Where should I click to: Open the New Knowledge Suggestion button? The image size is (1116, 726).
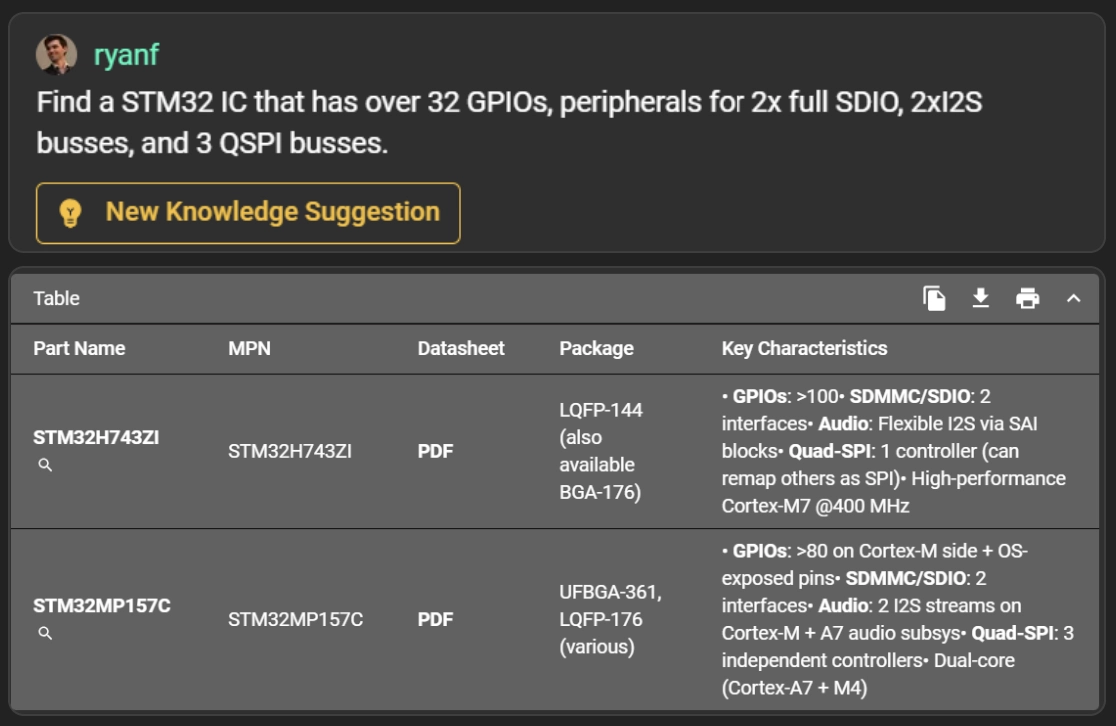click(248, 212)
